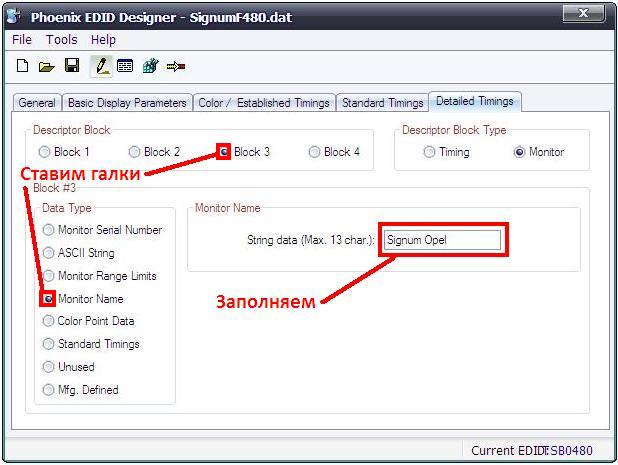
Task: Click the table view toolbar icon
Action: (x=125, y=66)
